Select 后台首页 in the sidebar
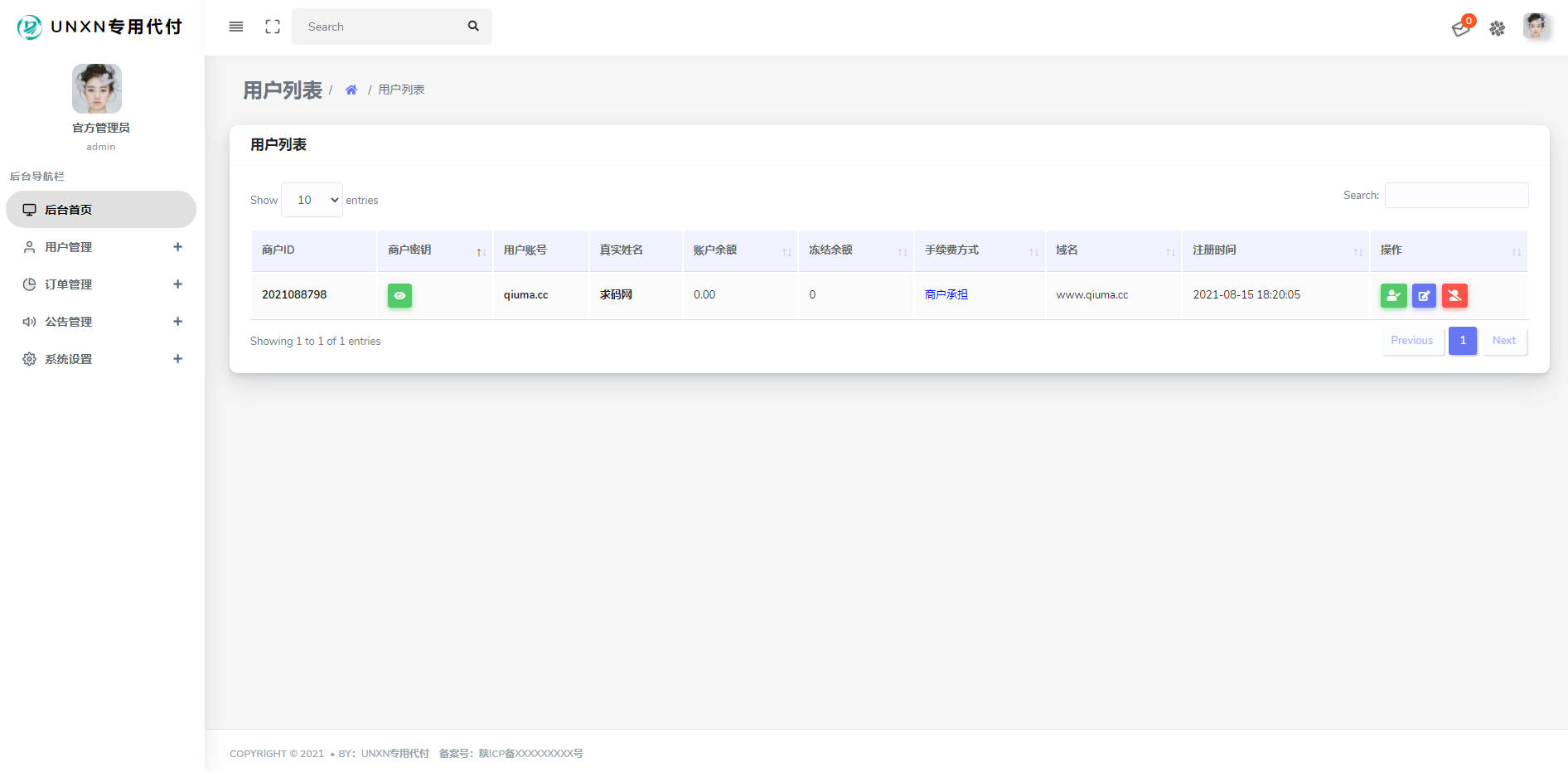The width and height of the screenshot is (1568, 772). [101, 210]
